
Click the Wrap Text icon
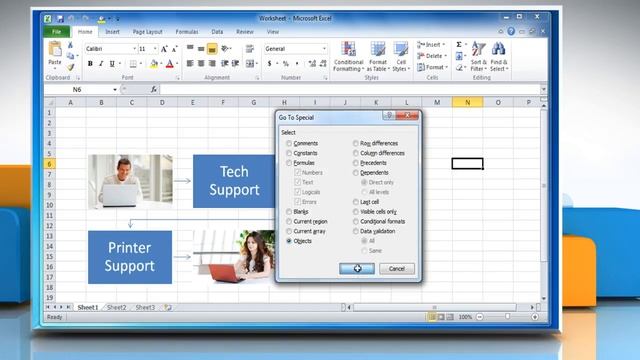pos(250,49)
